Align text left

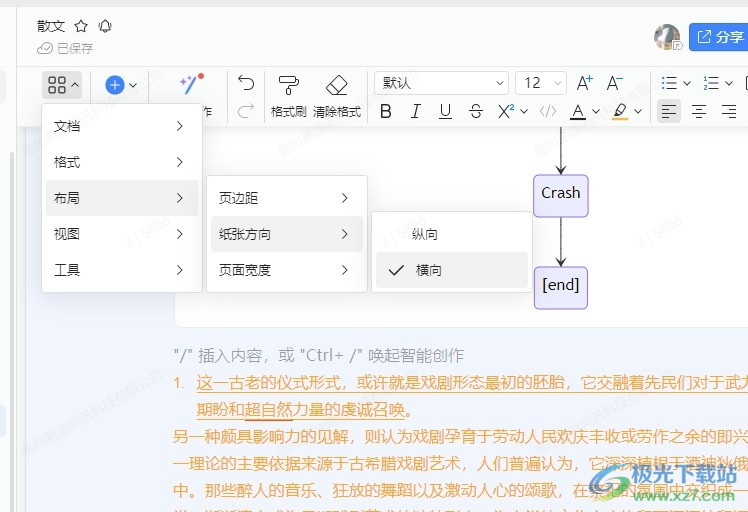coord(669,112)
